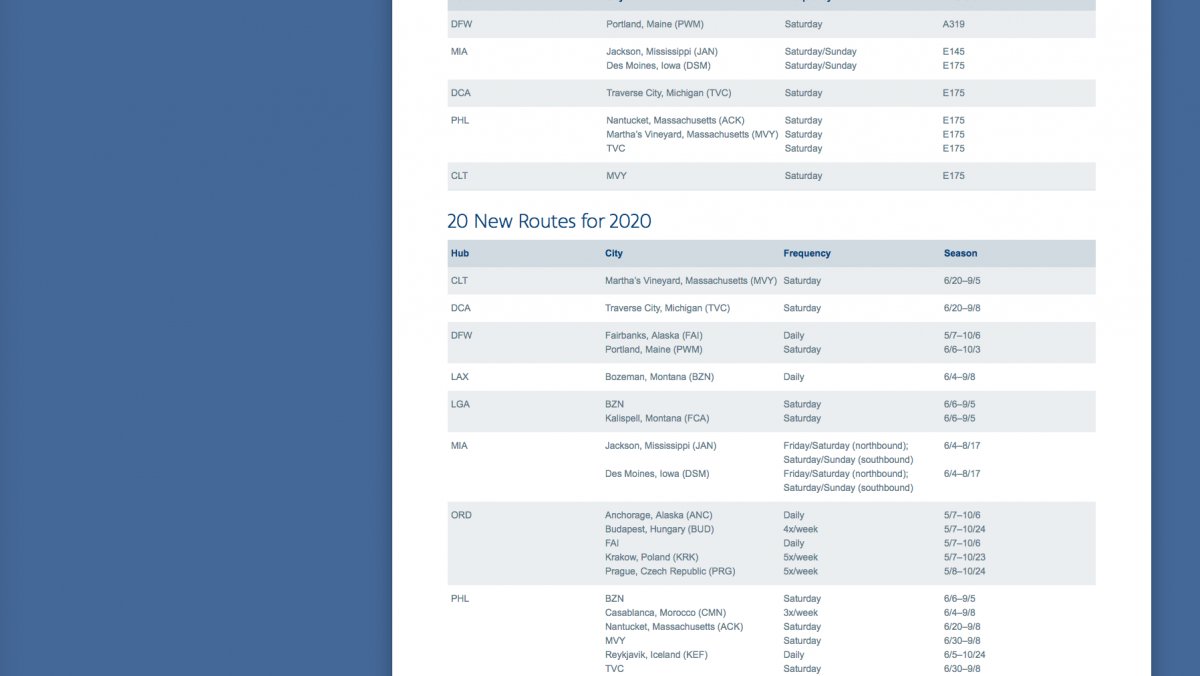Image resolution: width=1200 pixels, height=676 pixels.
Task: Click the "3x/week" frequency cell
Action: (801, 613)
